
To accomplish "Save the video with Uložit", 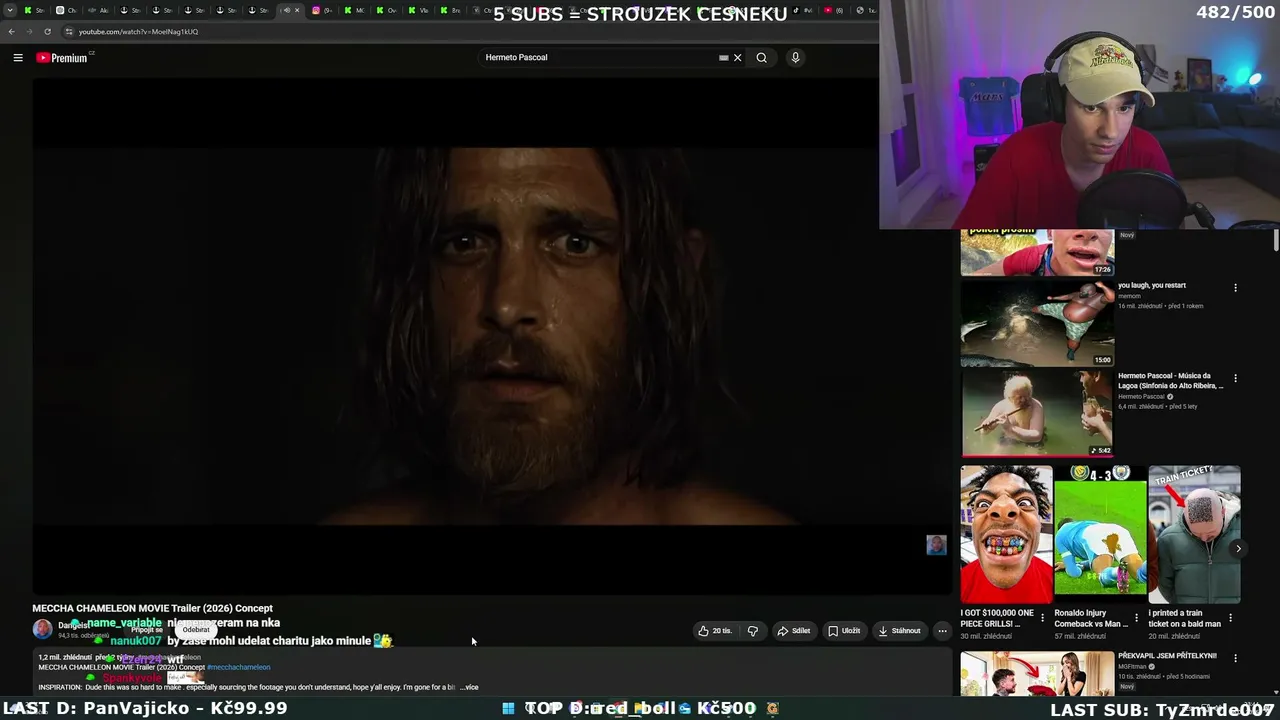I will pos(844,631).
